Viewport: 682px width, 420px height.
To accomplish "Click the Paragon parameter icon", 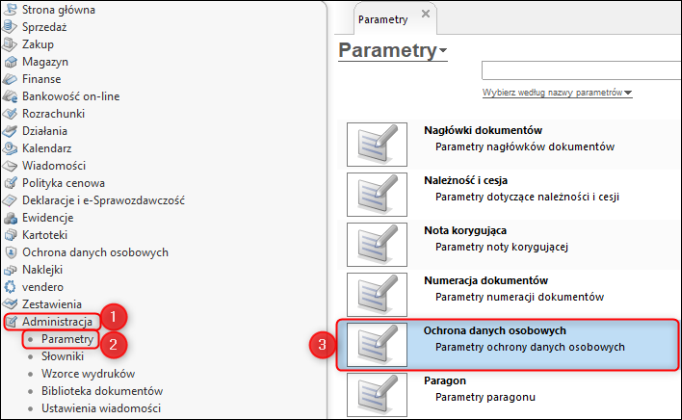I will click(x=377, y=395).
